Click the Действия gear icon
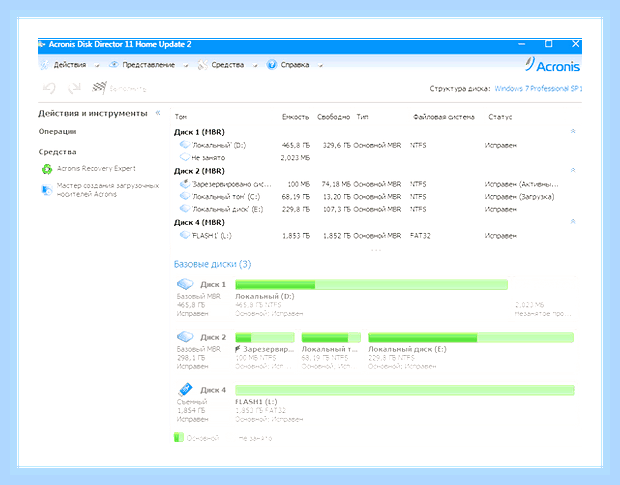The height and width of the screenshot is (485, 620). pyautogui.click(x=45, y=65)
